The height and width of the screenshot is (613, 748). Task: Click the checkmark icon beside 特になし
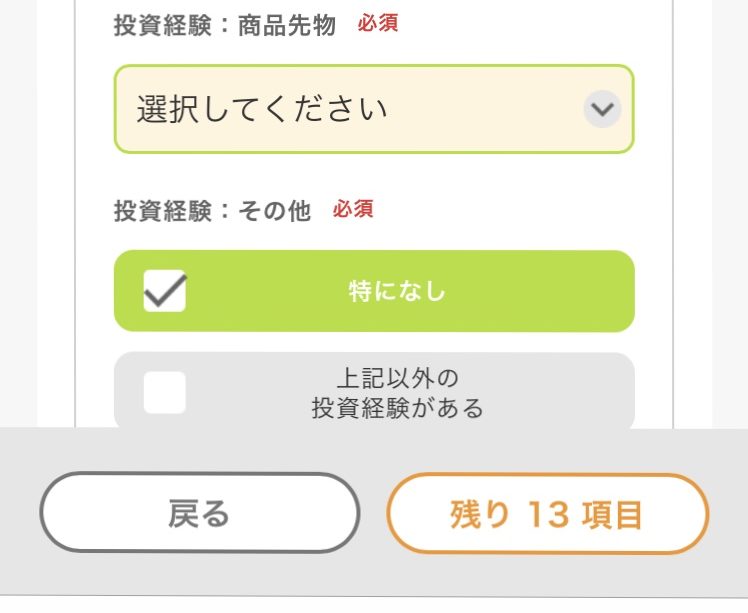(164, 291)
